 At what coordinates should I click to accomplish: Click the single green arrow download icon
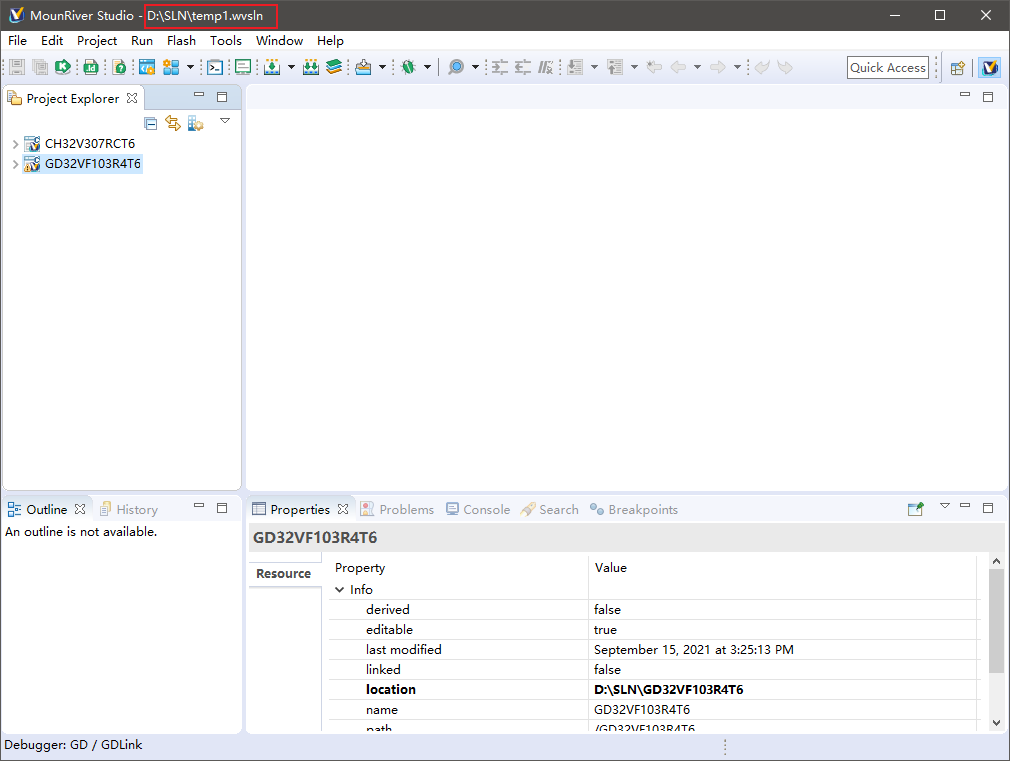click(x=272, y=67)
